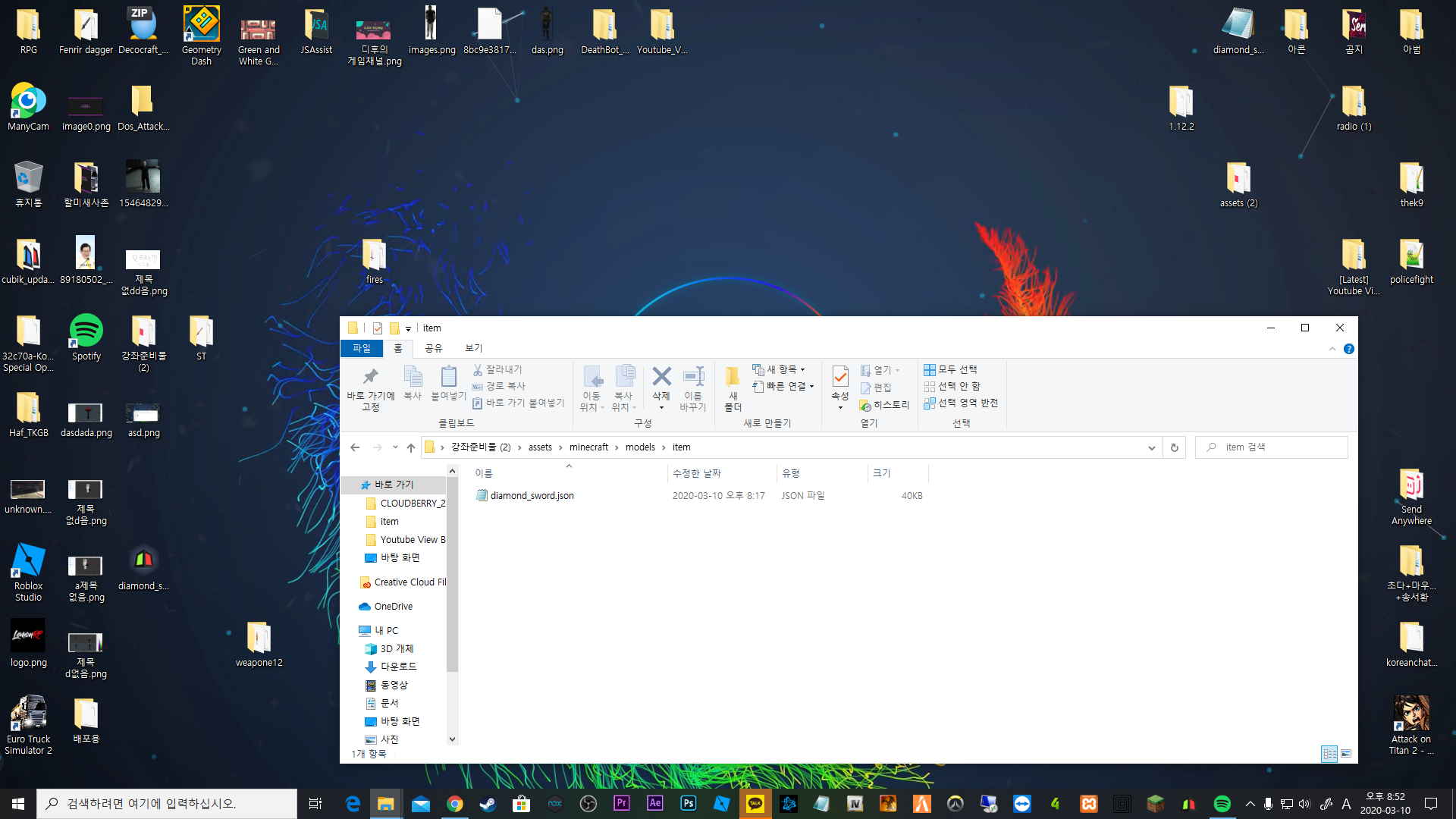The width and height of the screenshot is (1456, 819).
Task: Sort by 크기 column header
Action: 898,473
